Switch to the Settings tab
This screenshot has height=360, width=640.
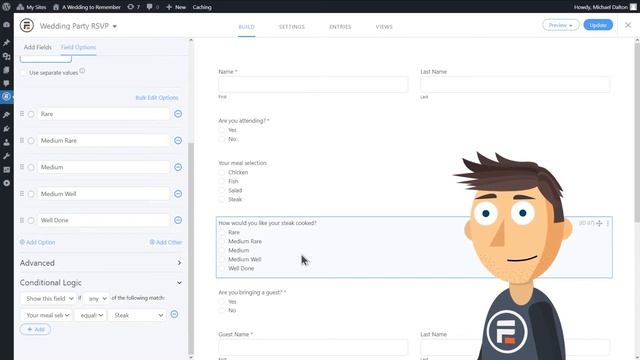coord(291,27)
